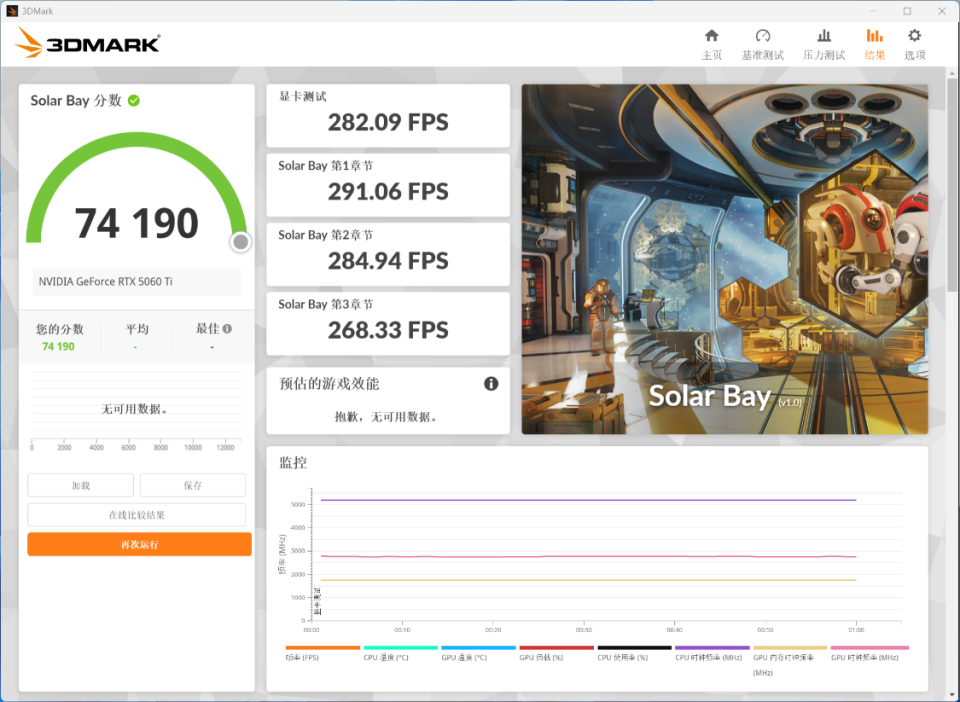The width and height of the screenshot is (960, 702).
Task: Open info icon in 预估的游戏效能 card
Action: 491,384
